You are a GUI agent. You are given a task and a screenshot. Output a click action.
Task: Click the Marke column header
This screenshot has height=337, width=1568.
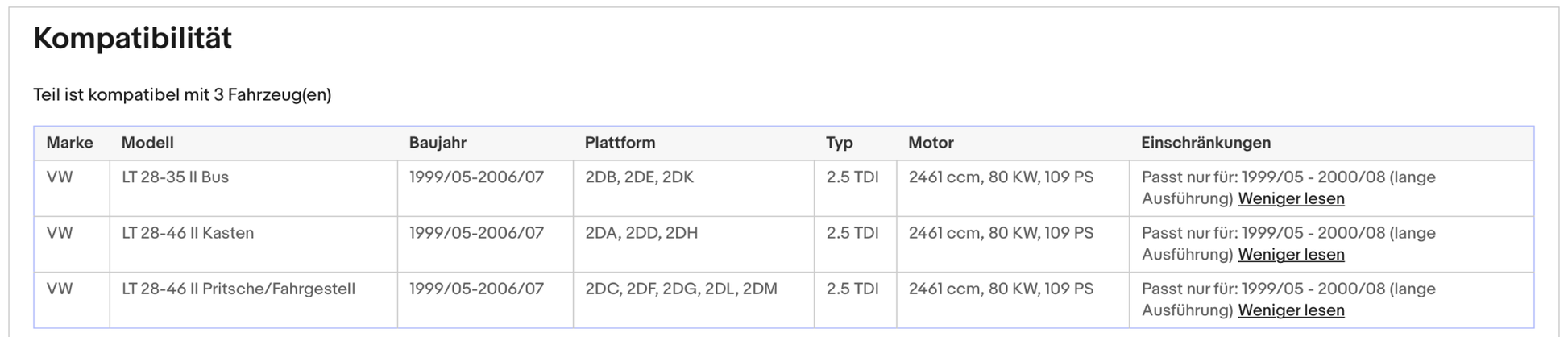pyautogui.click(x=69, y=143)
